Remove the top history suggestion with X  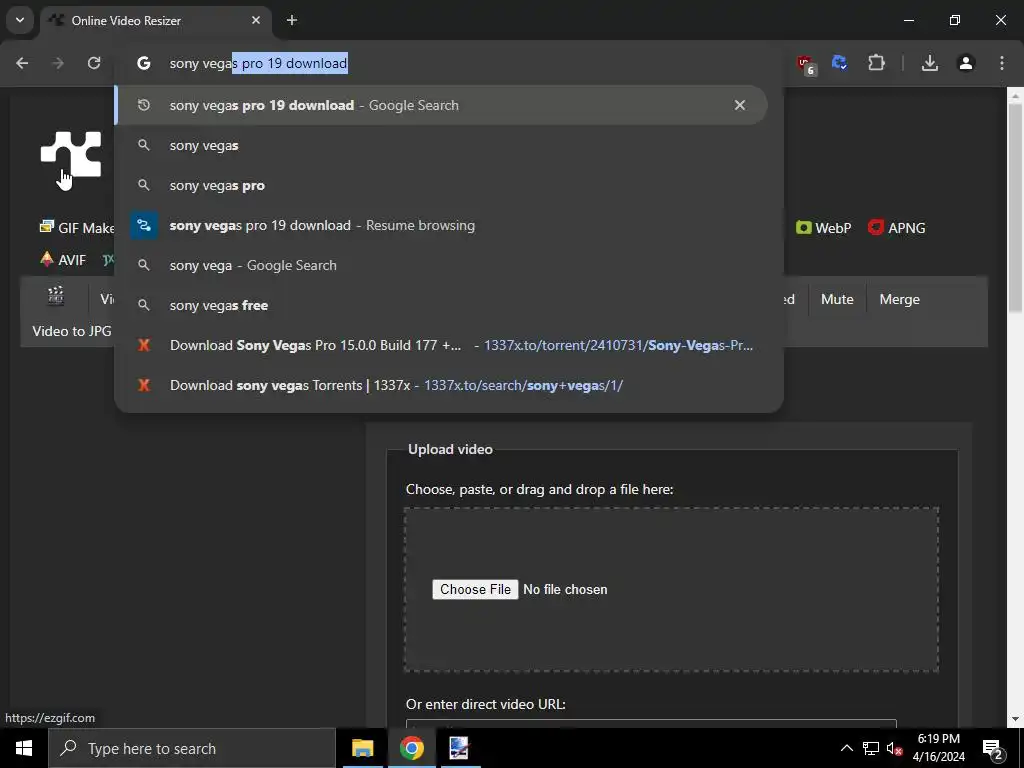coord(740,105)
